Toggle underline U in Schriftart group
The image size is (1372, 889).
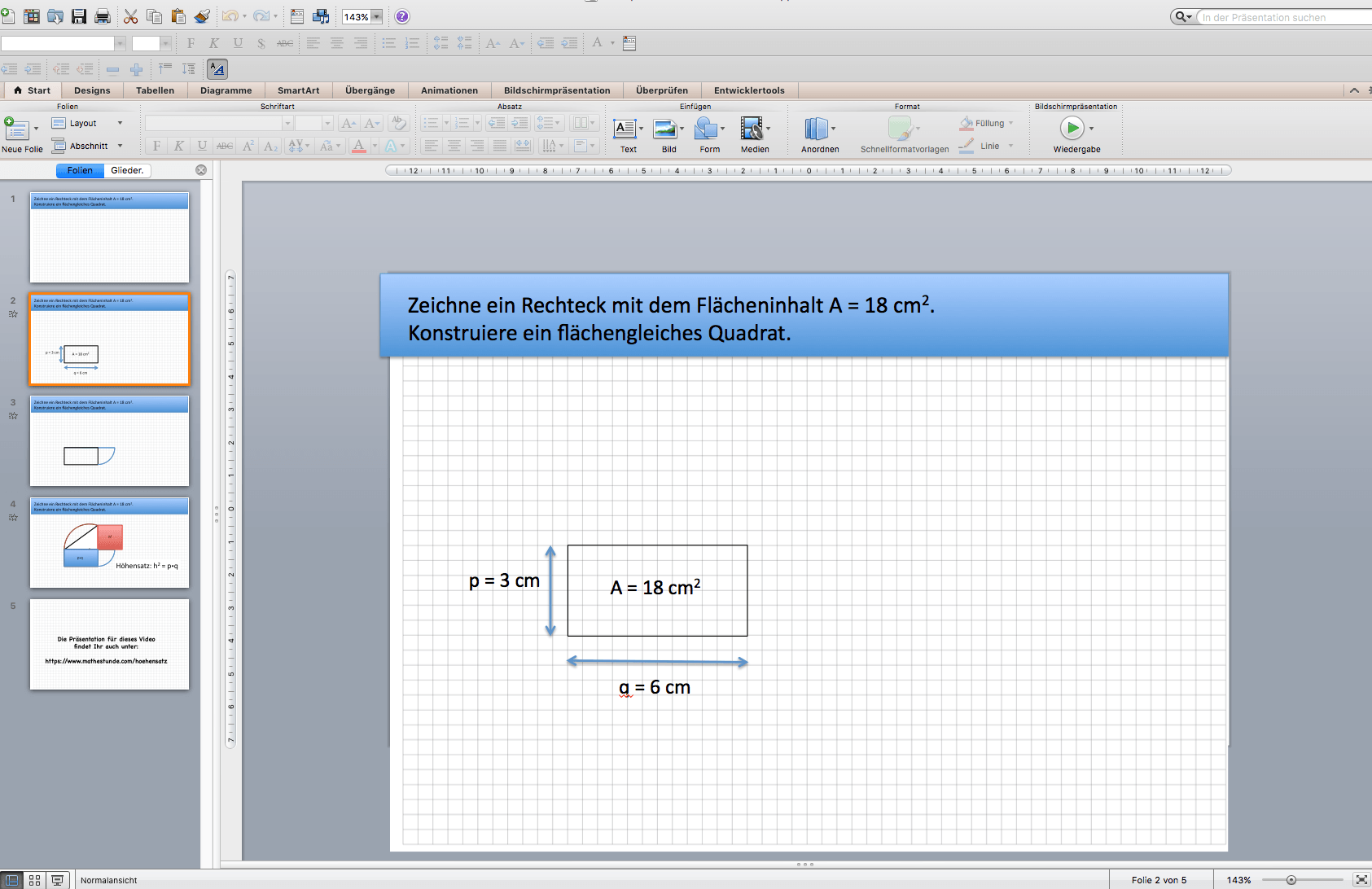click(x=202, y=146)
